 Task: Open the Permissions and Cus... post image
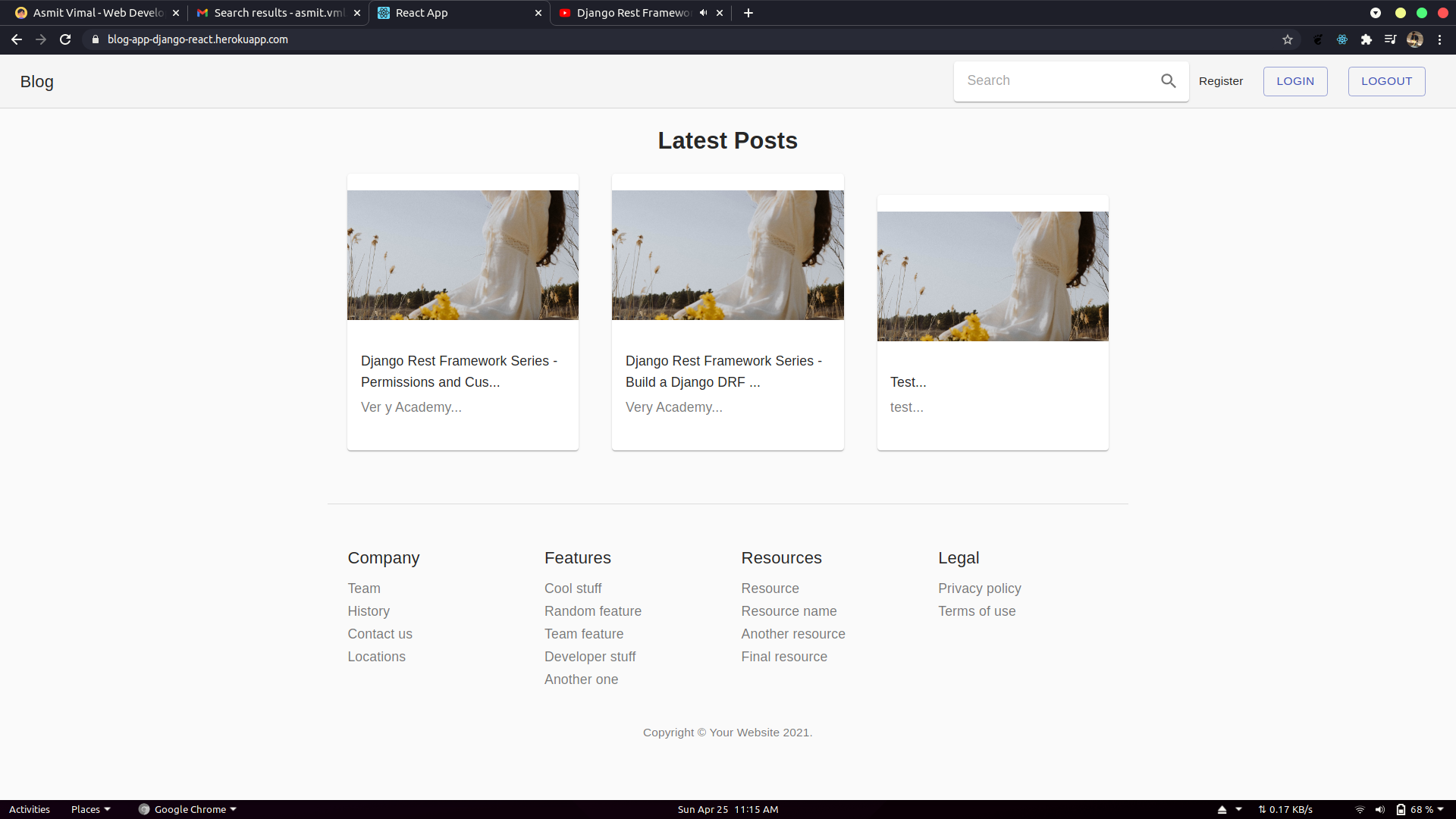pyautogui.click(x=463, y=255)
